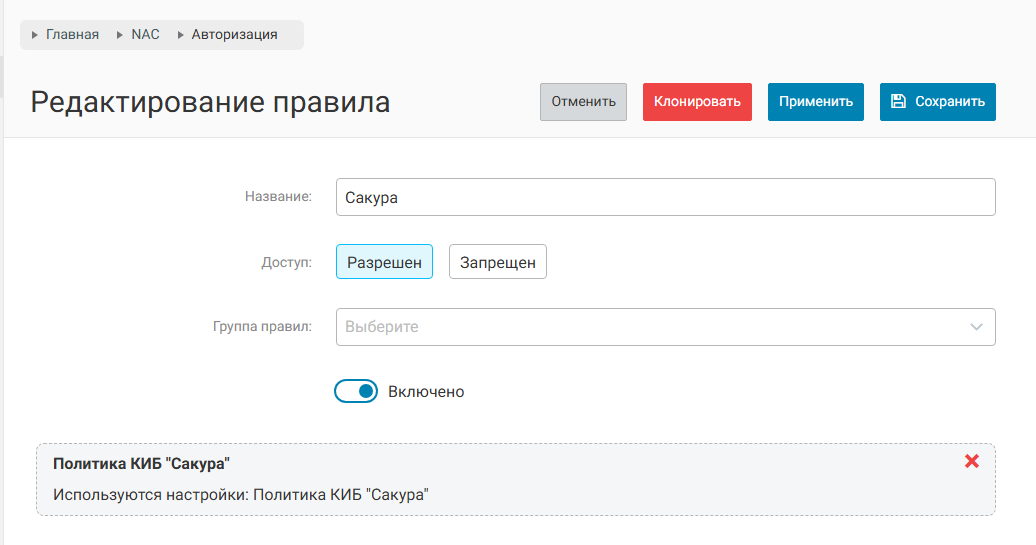The image size is (1036, 545).
Task: Remove the Политика КИБ "Сакура" block with red X
Action: [971, 461]
